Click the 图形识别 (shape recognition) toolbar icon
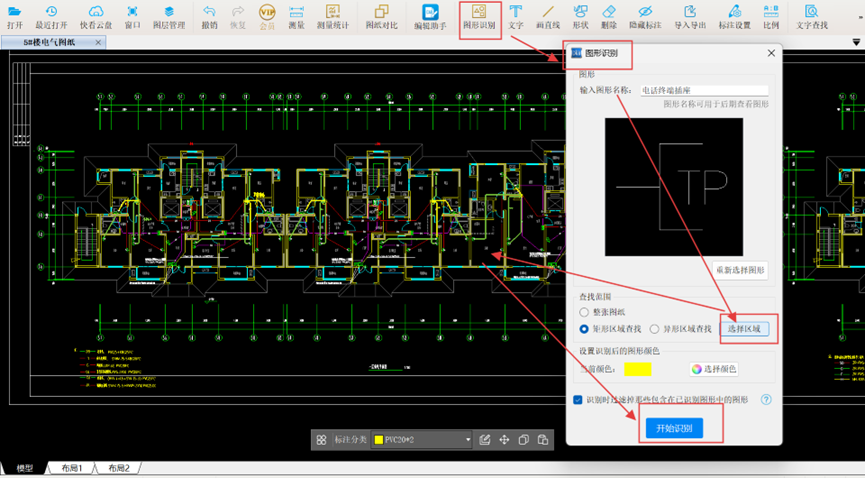865x478 pixels. click(479, 16)
